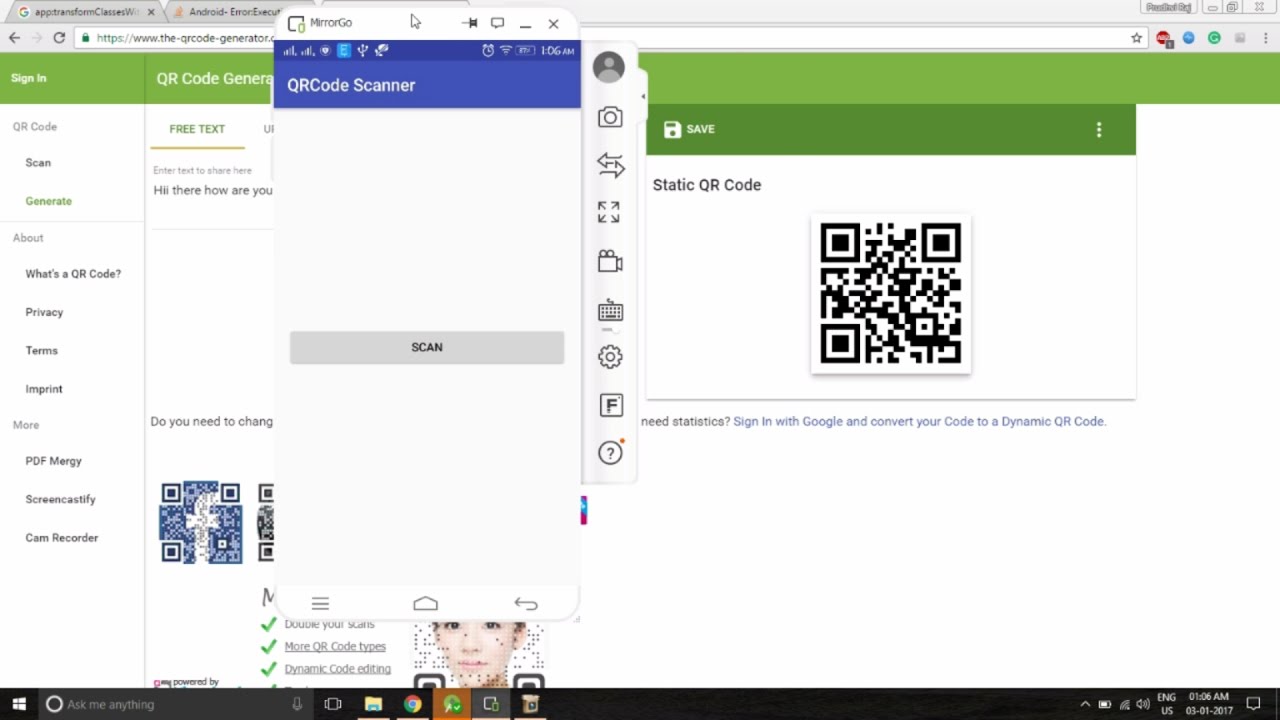Open the Cam Recorder link
This screenshot has height=720, width=1280.
[62, 538]
